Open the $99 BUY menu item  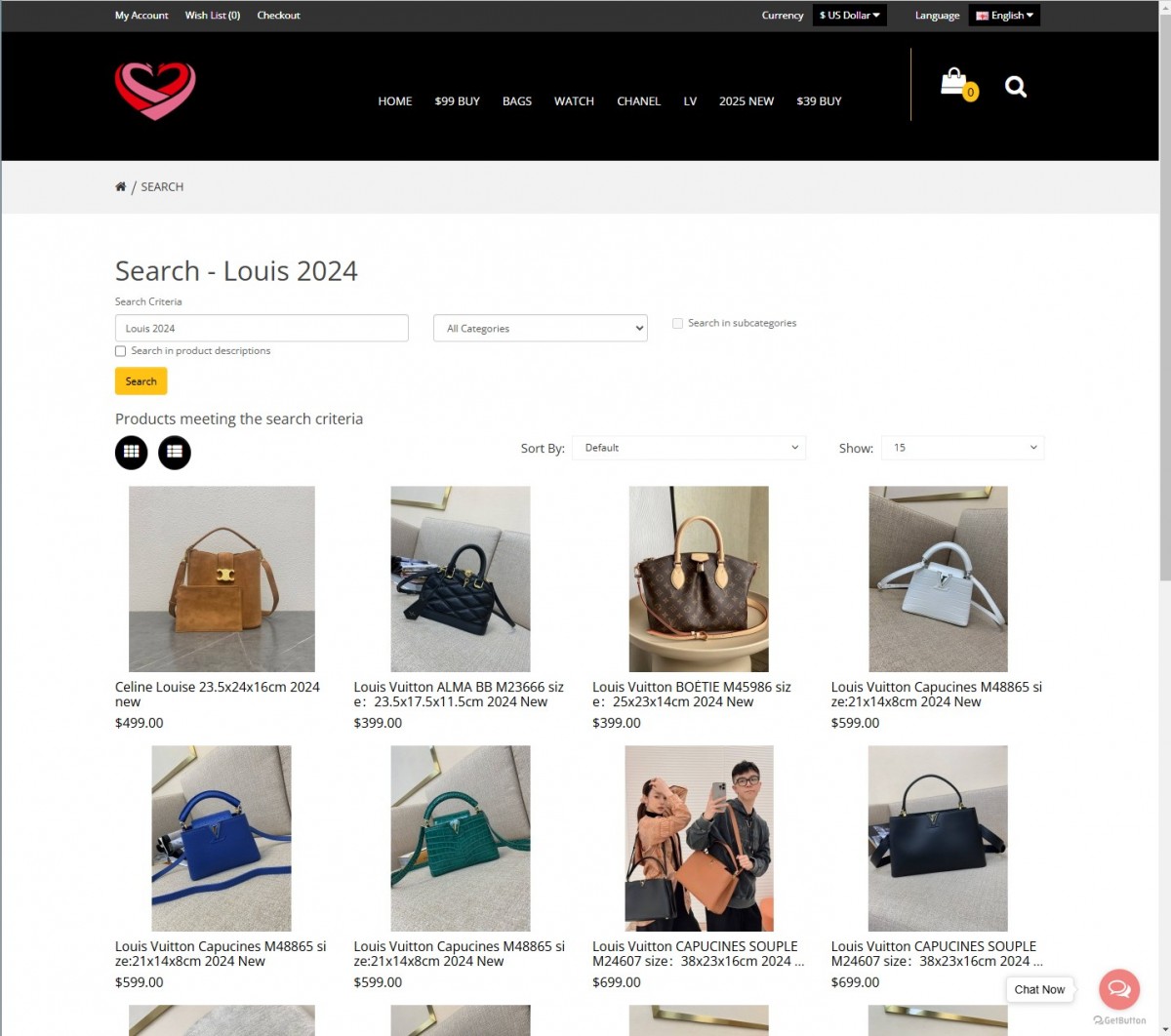pyautogui.click(x=458, y=101)
